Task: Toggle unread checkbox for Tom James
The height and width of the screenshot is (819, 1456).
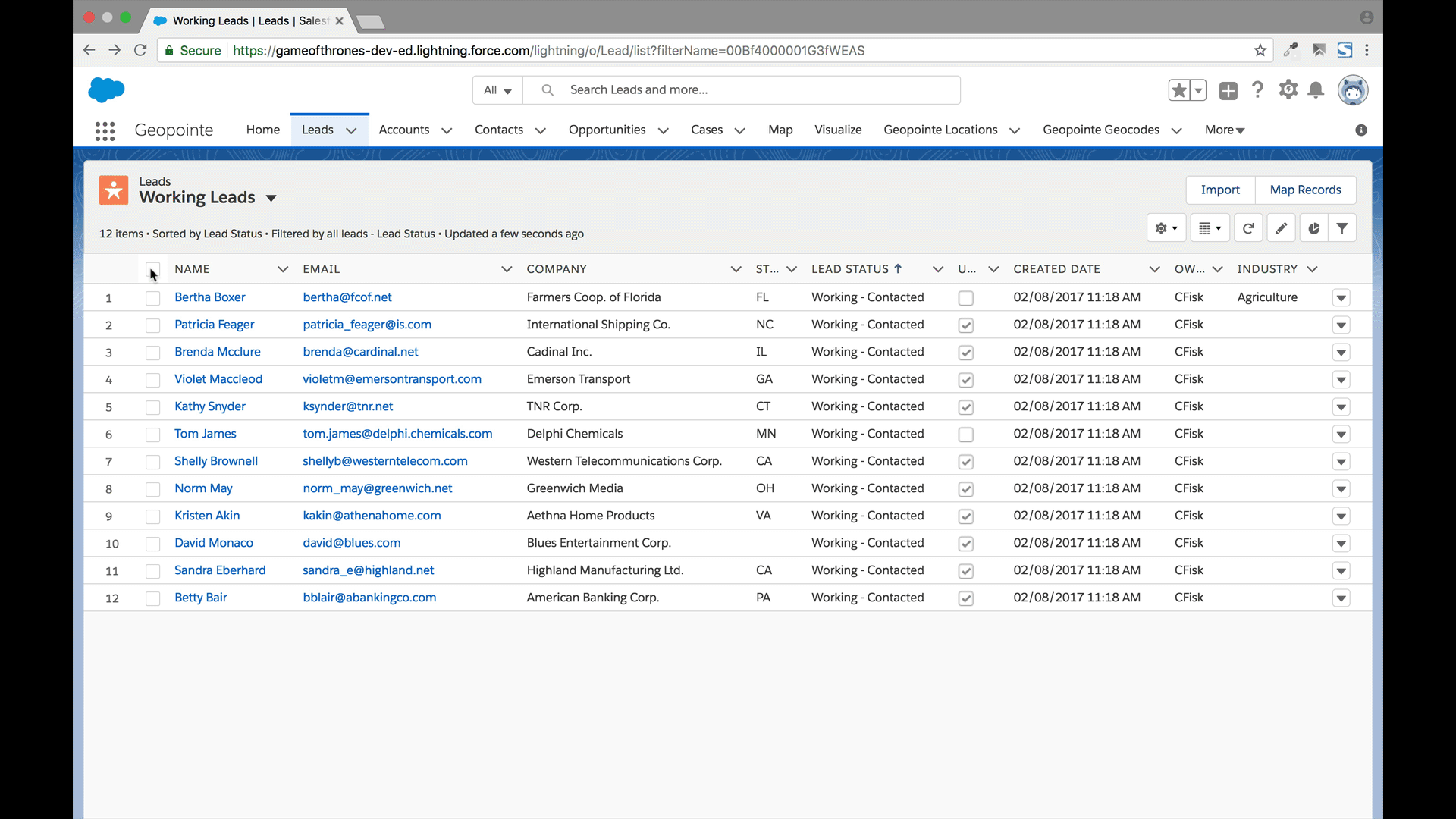Action: pos(965,435)
